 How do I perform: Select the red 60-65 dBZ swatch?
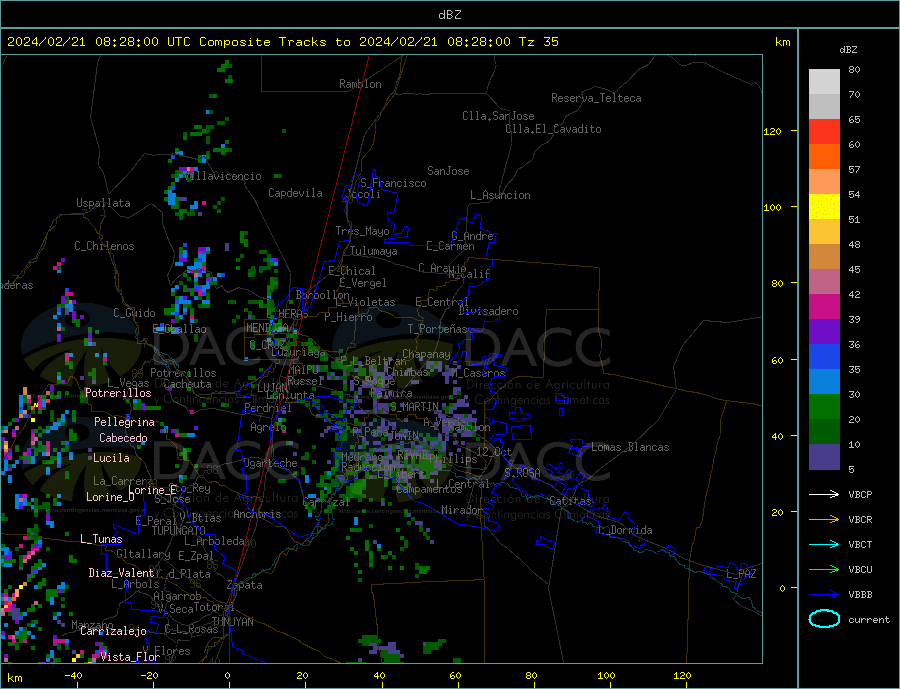[824, 131]
